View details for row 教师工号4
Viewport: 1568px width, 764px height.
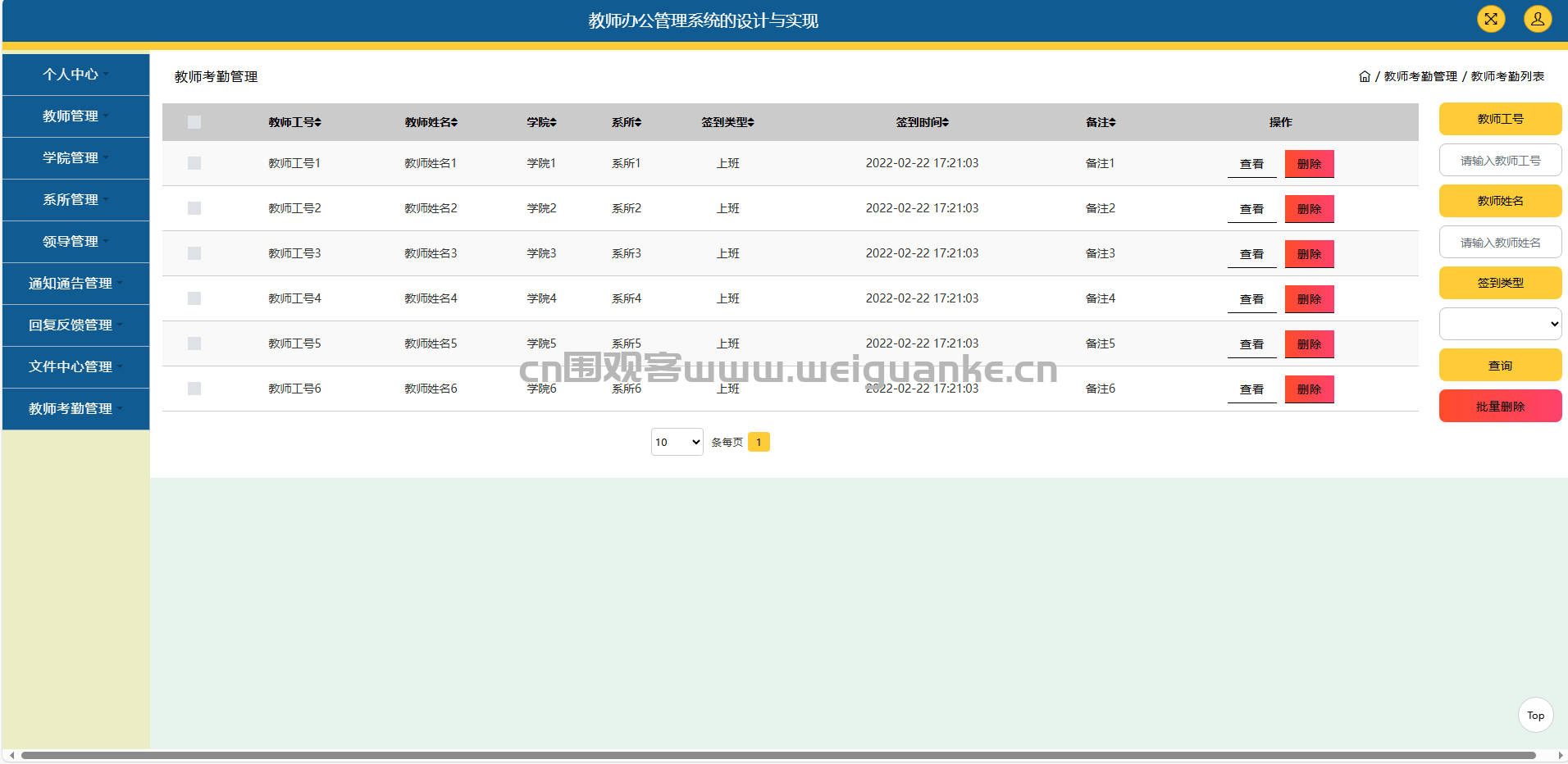tap(1251, 299)
